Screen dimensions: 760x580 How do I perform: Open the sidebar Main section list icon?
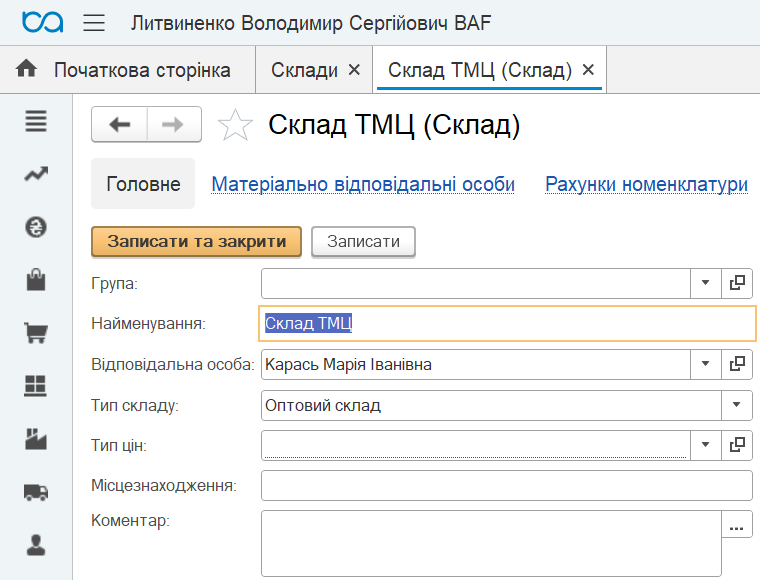click(x=36, y=121)
